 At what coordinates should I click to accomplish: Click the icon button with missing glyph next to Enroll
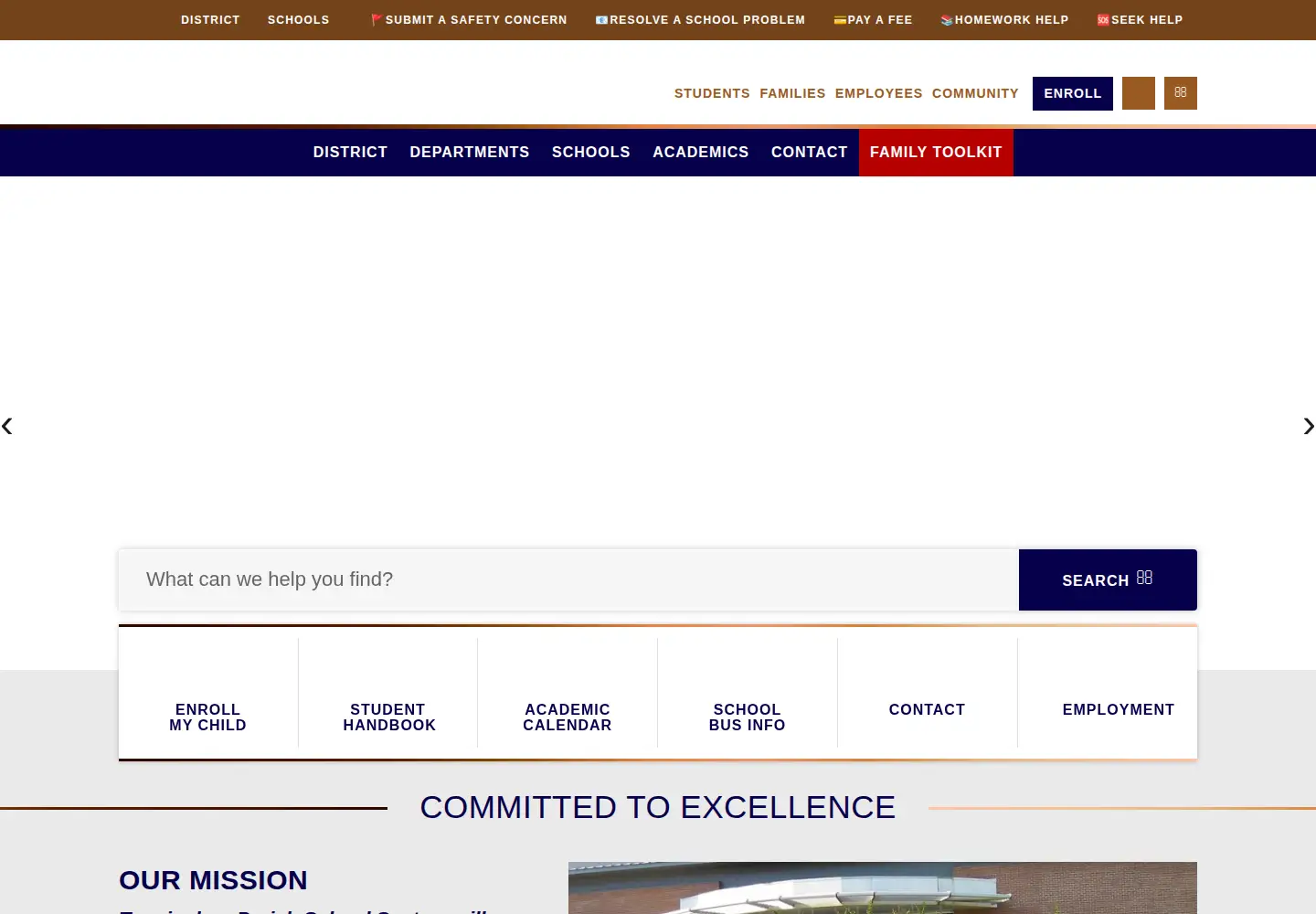point(1180,93)
